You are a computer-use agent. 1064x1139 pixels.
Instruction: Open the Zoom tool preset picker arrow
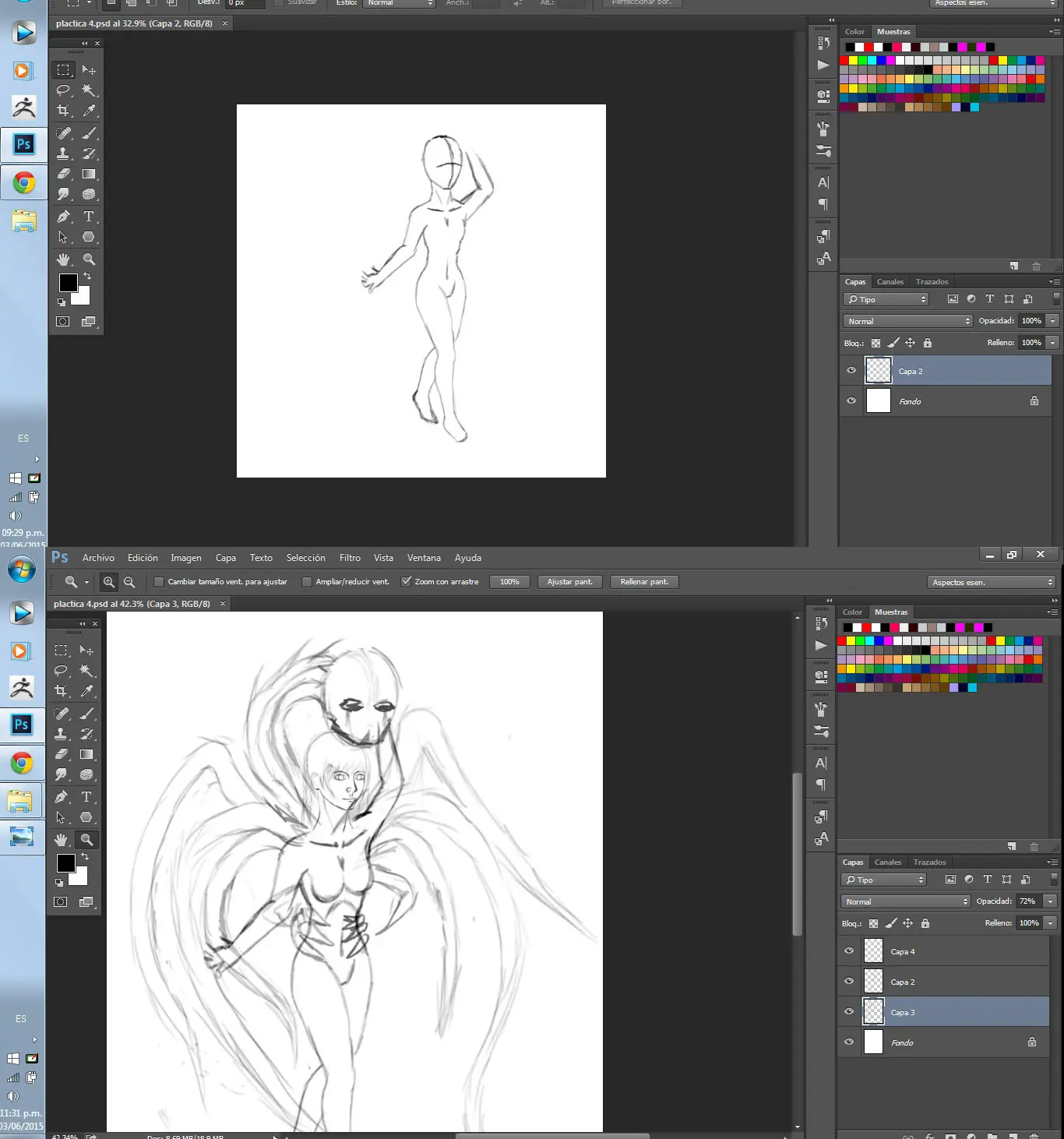click(86, 582)
